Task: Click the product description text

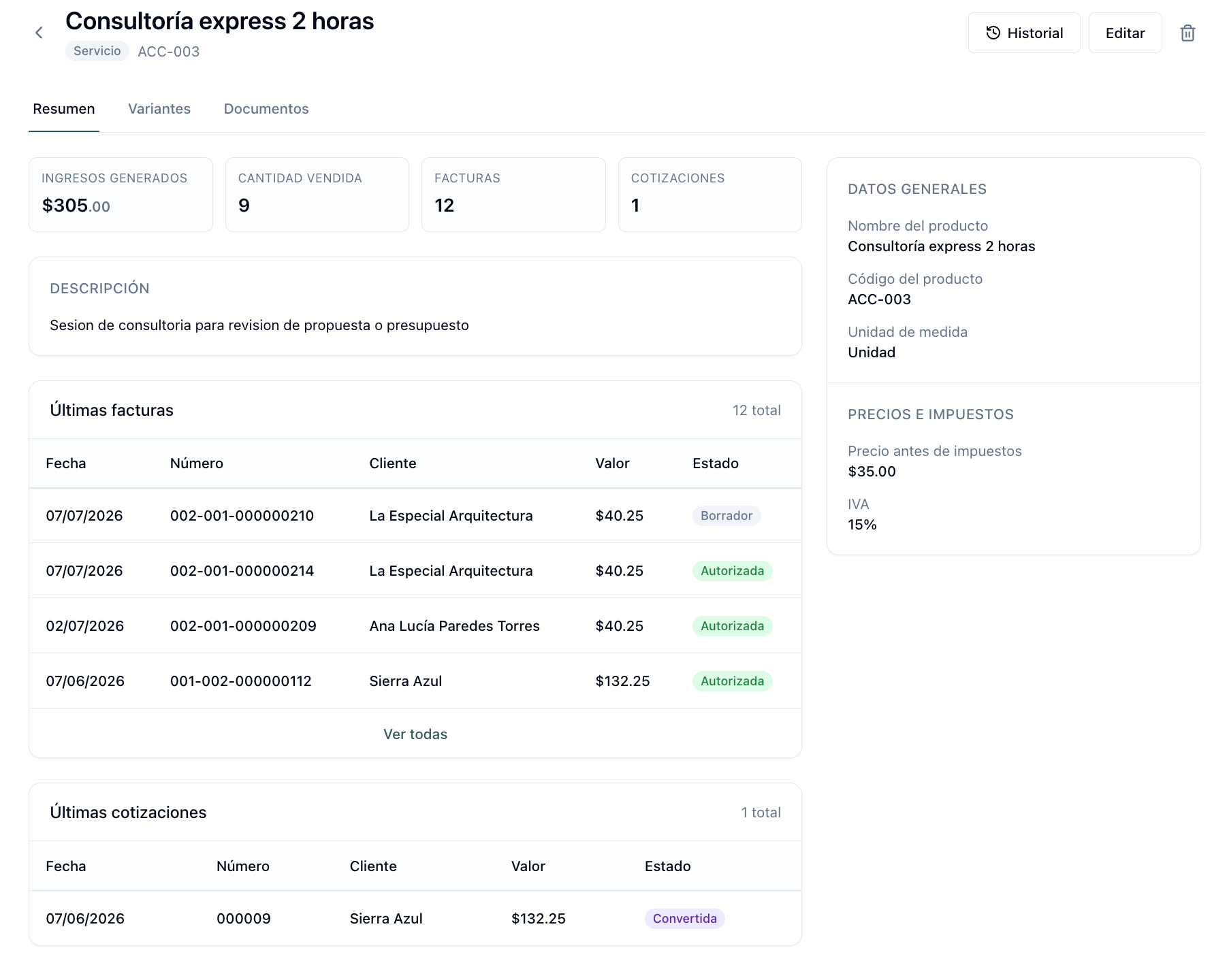Action: (x=259, y=325)
